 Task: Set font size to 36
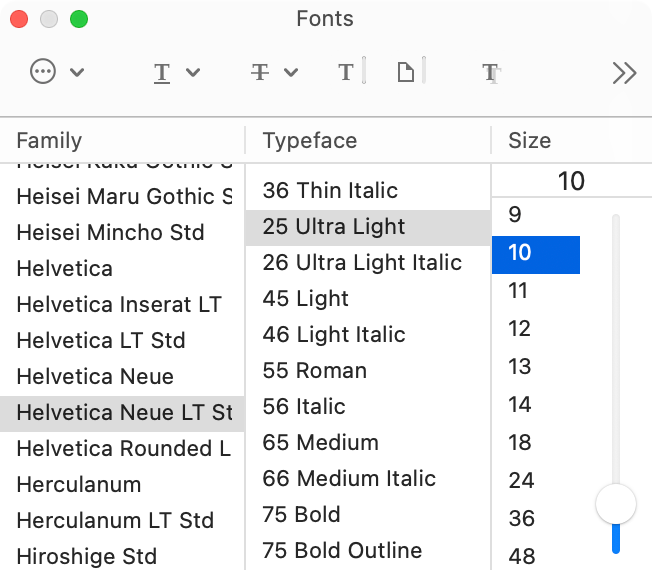pyautogui.click(x=536, y=518)
